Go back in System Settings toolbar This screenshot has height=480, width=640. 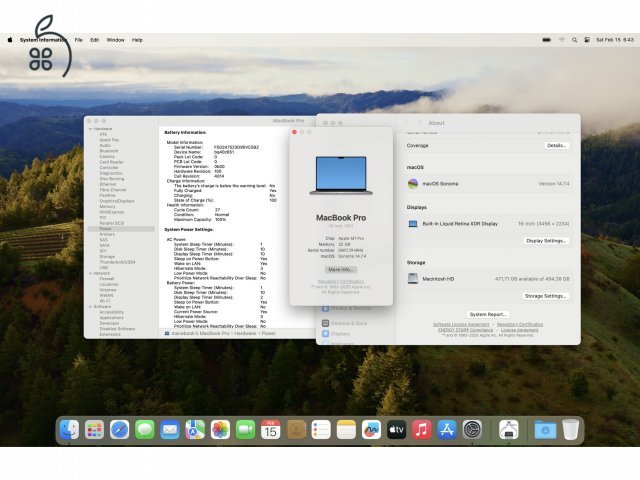click(406, 123)
